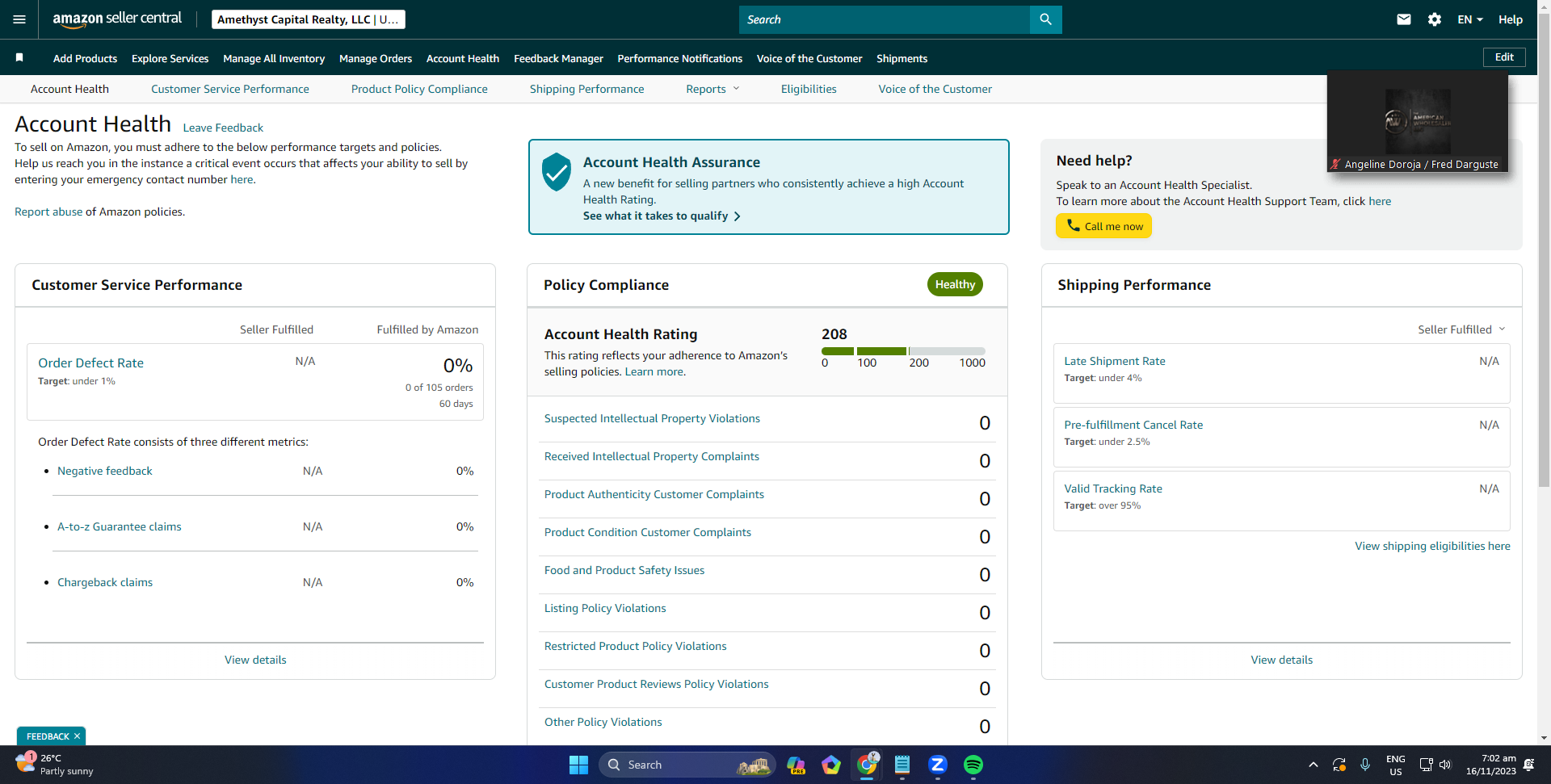Open the Late Shipment Rate link
The height and width of the screenshot is (784, 1551).
click(1115, 361)
